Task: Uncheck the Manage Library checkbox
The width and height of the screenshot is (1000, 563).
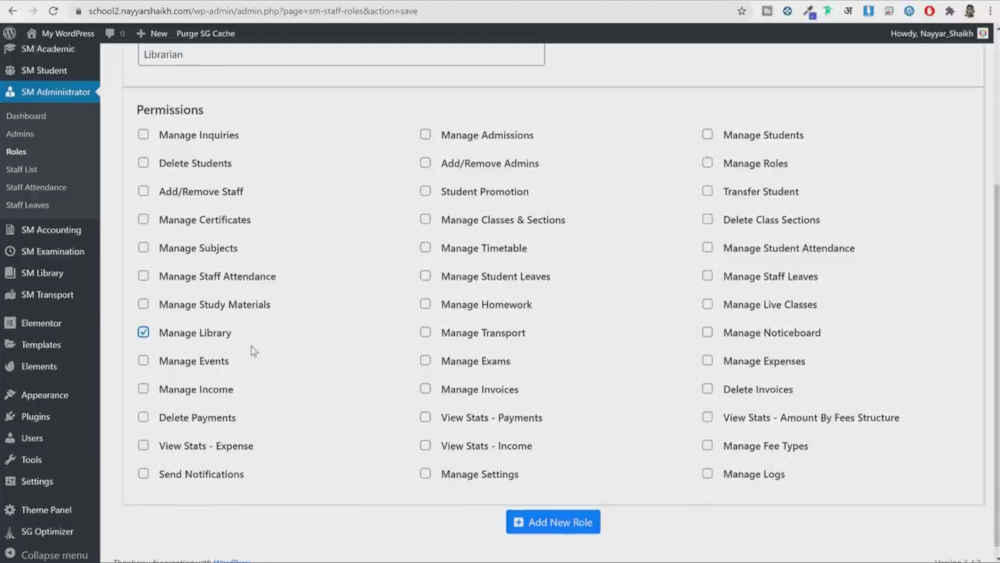Action: tap(144, 332)
